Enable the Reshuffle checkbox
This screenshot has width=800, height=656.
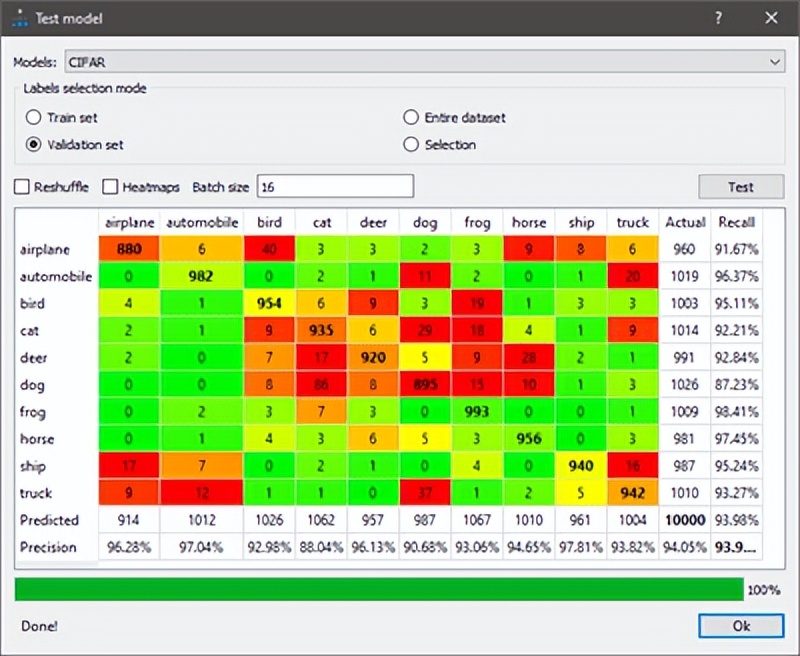point(22,187)
